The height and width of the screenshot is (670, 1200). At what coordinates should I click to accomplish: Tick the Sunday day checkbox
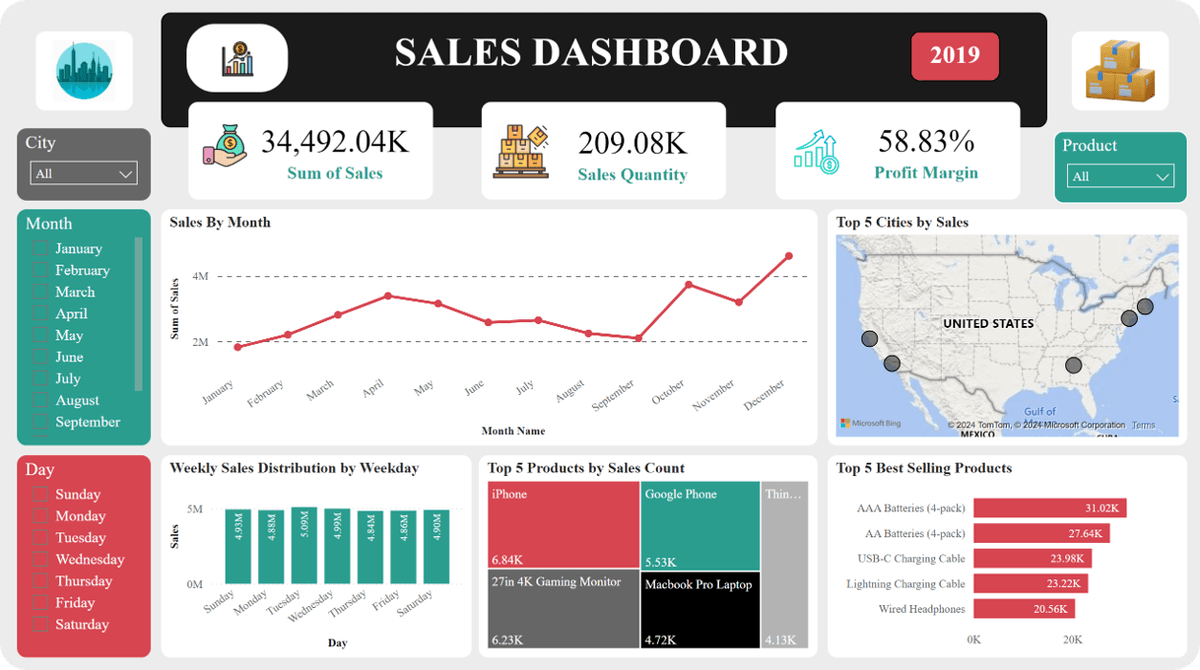40,495
